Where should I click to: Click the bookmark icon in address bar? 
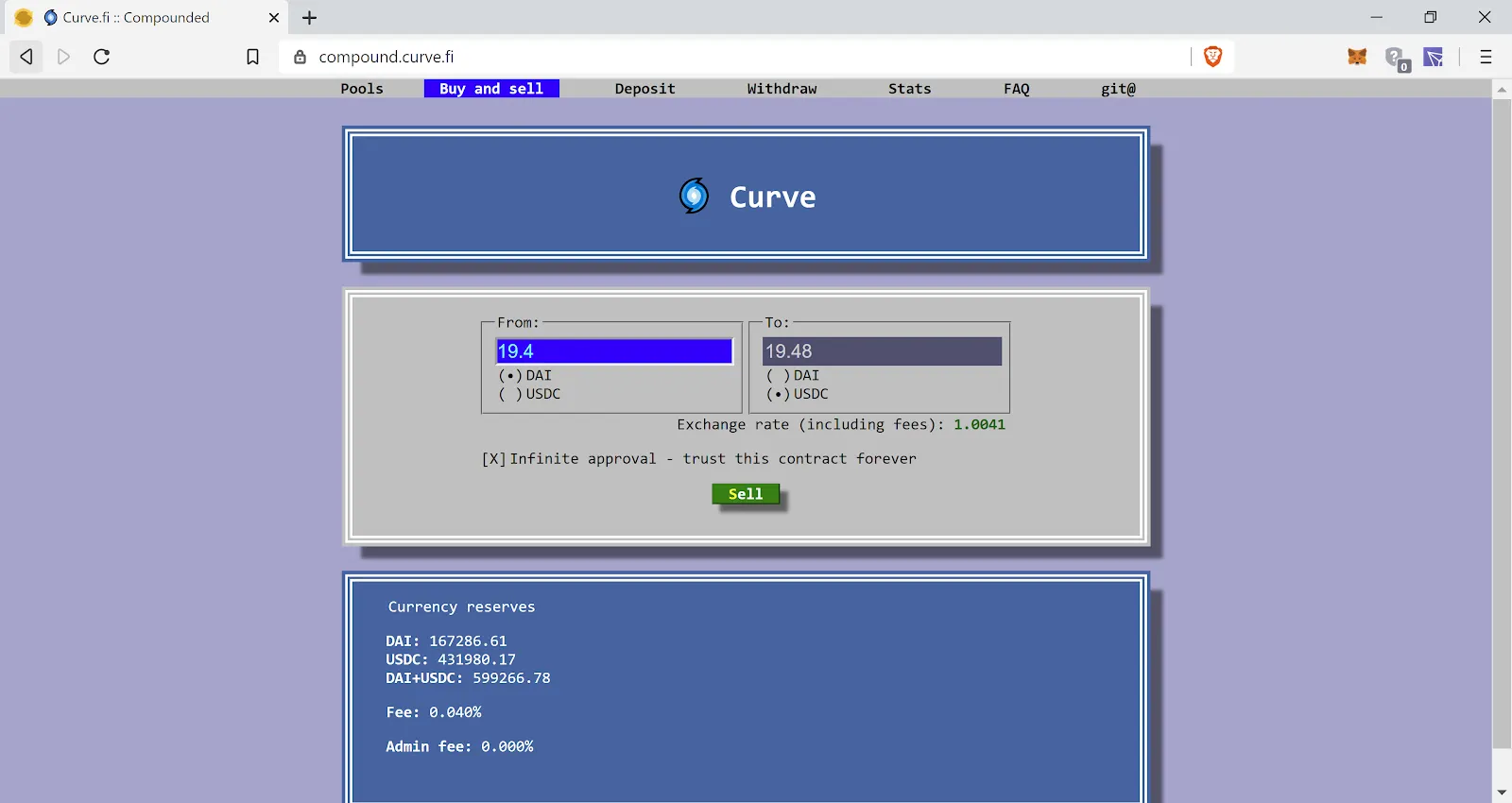pyautogui.click(x=252, y=57)
